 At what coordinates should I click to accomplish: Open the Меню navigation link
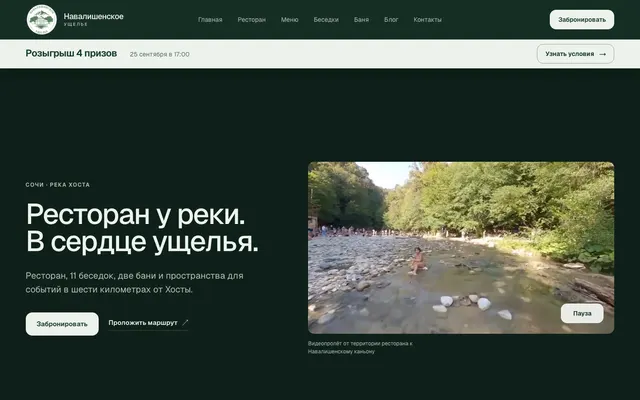289,20
